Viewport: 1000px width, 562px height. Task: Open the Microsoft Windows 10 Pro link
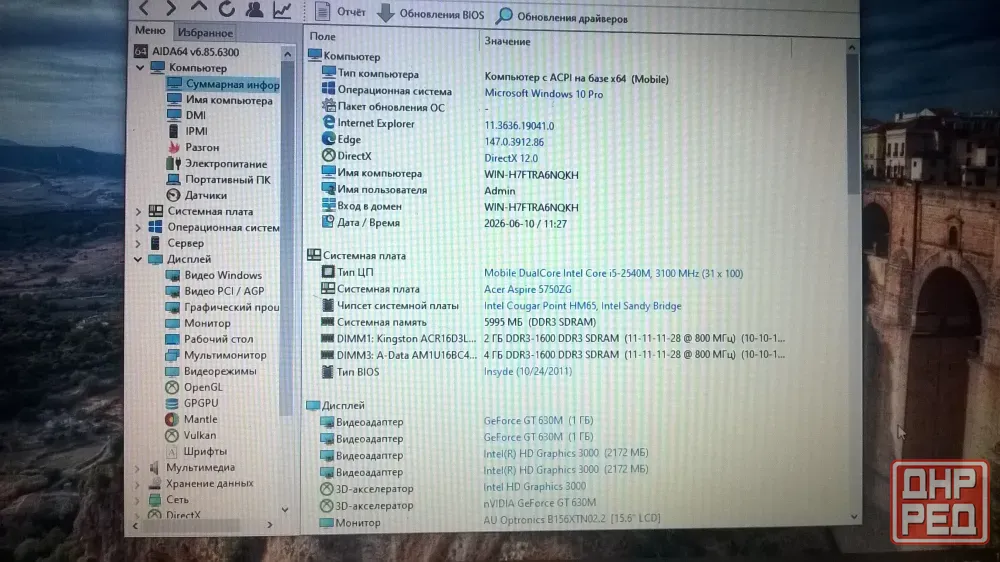pos(543,94)
